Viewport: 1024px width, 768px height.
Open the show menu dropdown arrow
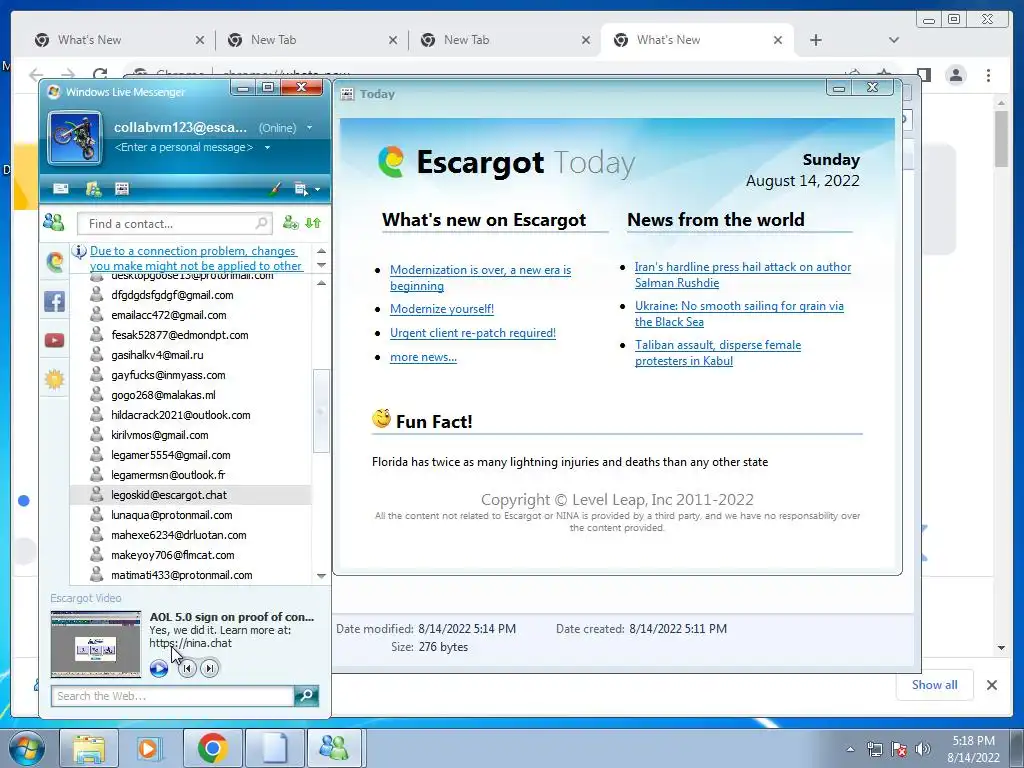click(317, 190)
